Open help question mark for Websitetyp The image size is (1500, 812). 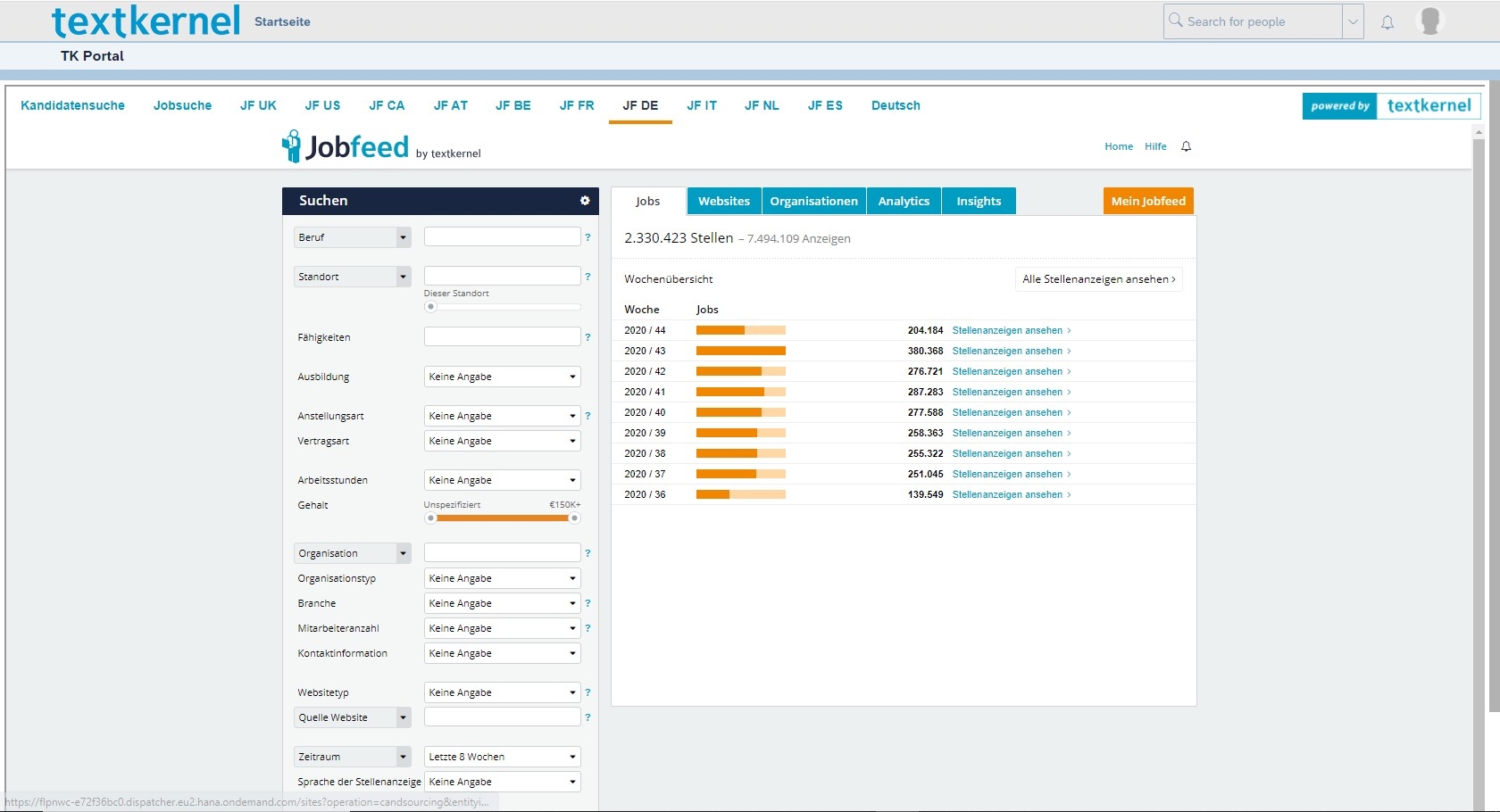point(587,692)
